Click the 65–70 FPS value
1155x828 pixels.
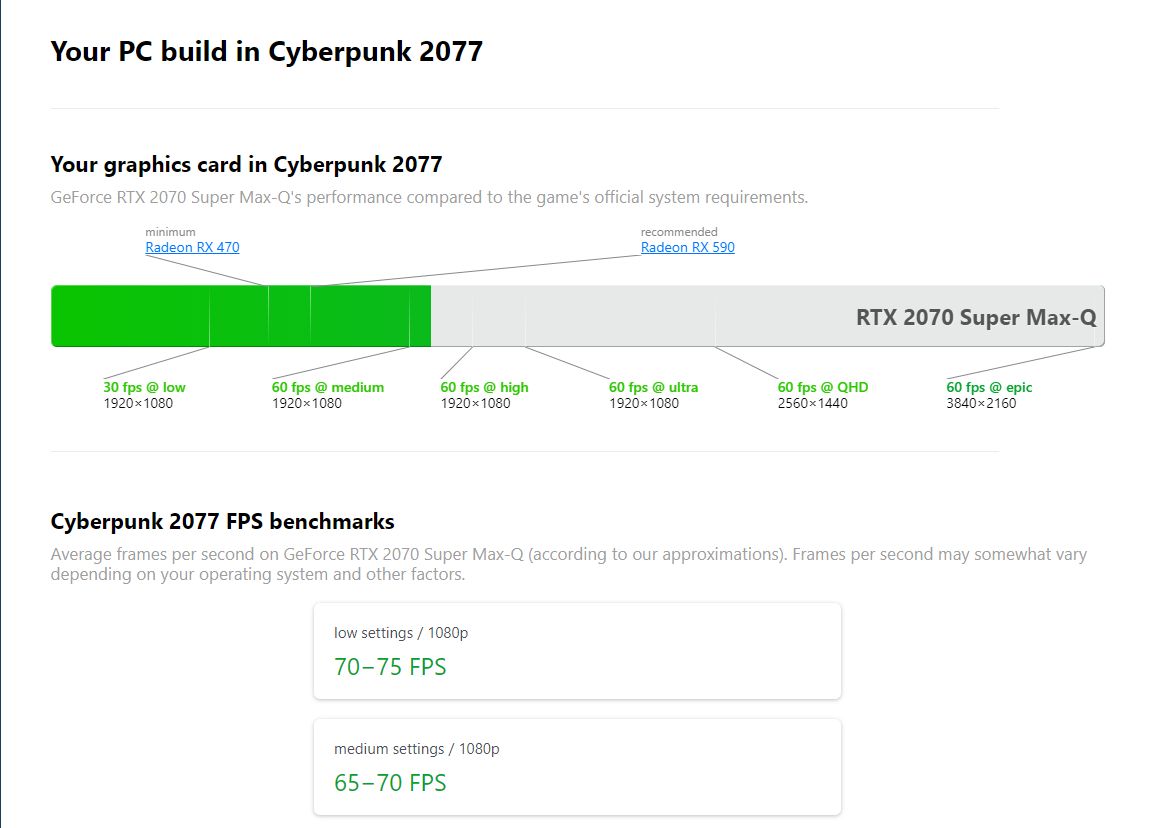pyautogui.click(x=390, y=782)
